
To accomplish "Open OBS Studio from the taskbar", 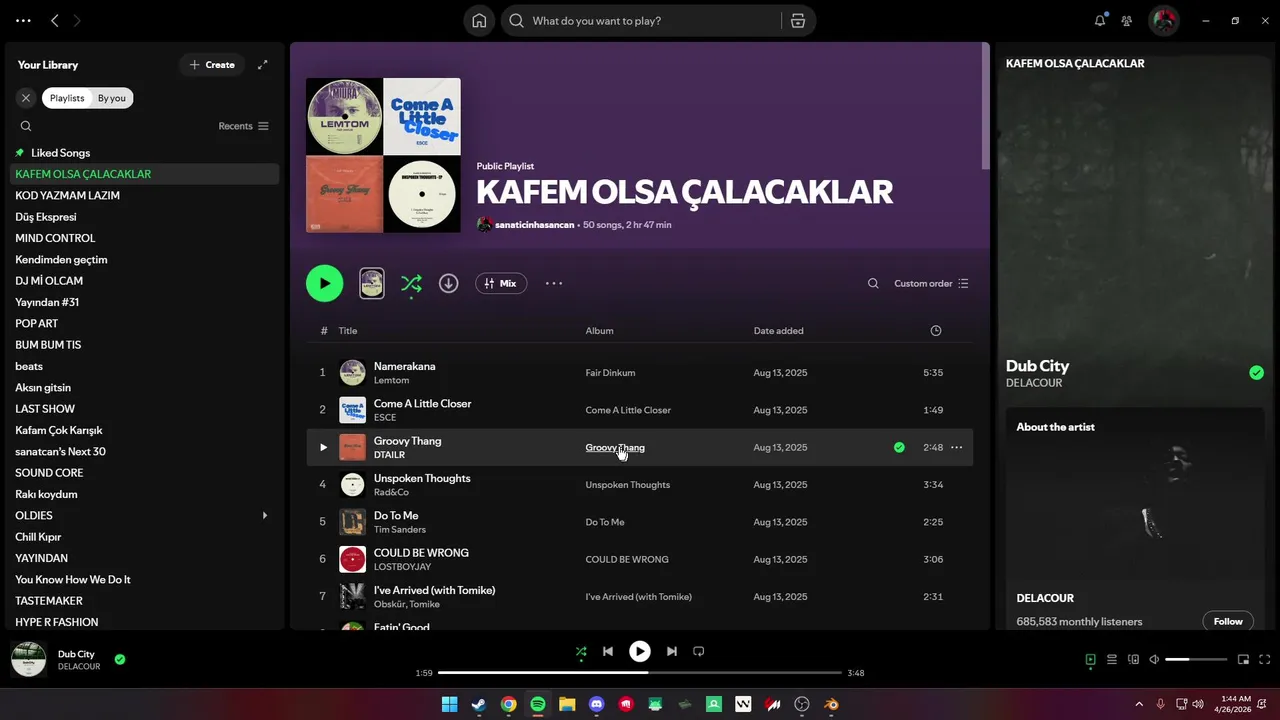I will point(802,704).
